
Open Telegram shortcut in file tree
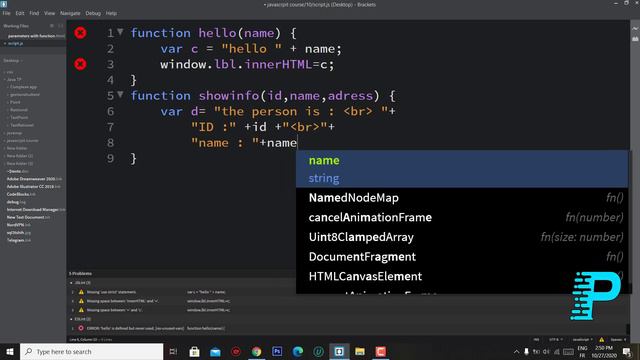18,240
